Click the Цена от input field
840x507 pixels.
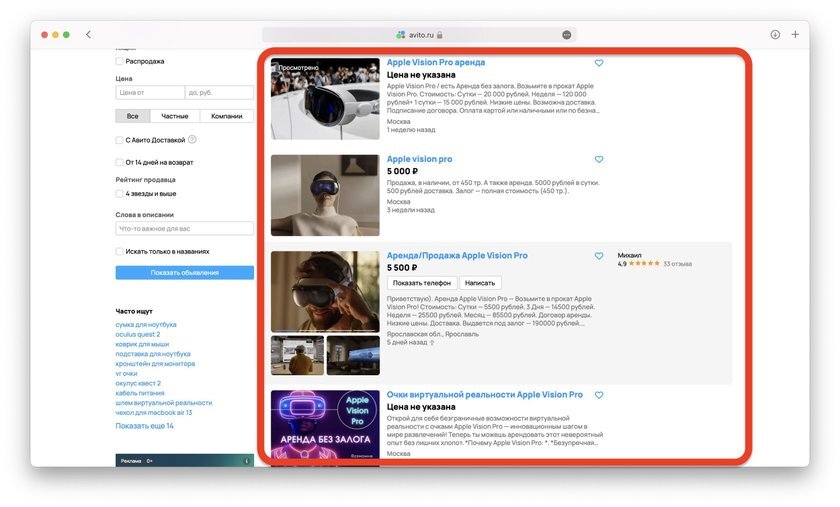click(x=150, y=92)
